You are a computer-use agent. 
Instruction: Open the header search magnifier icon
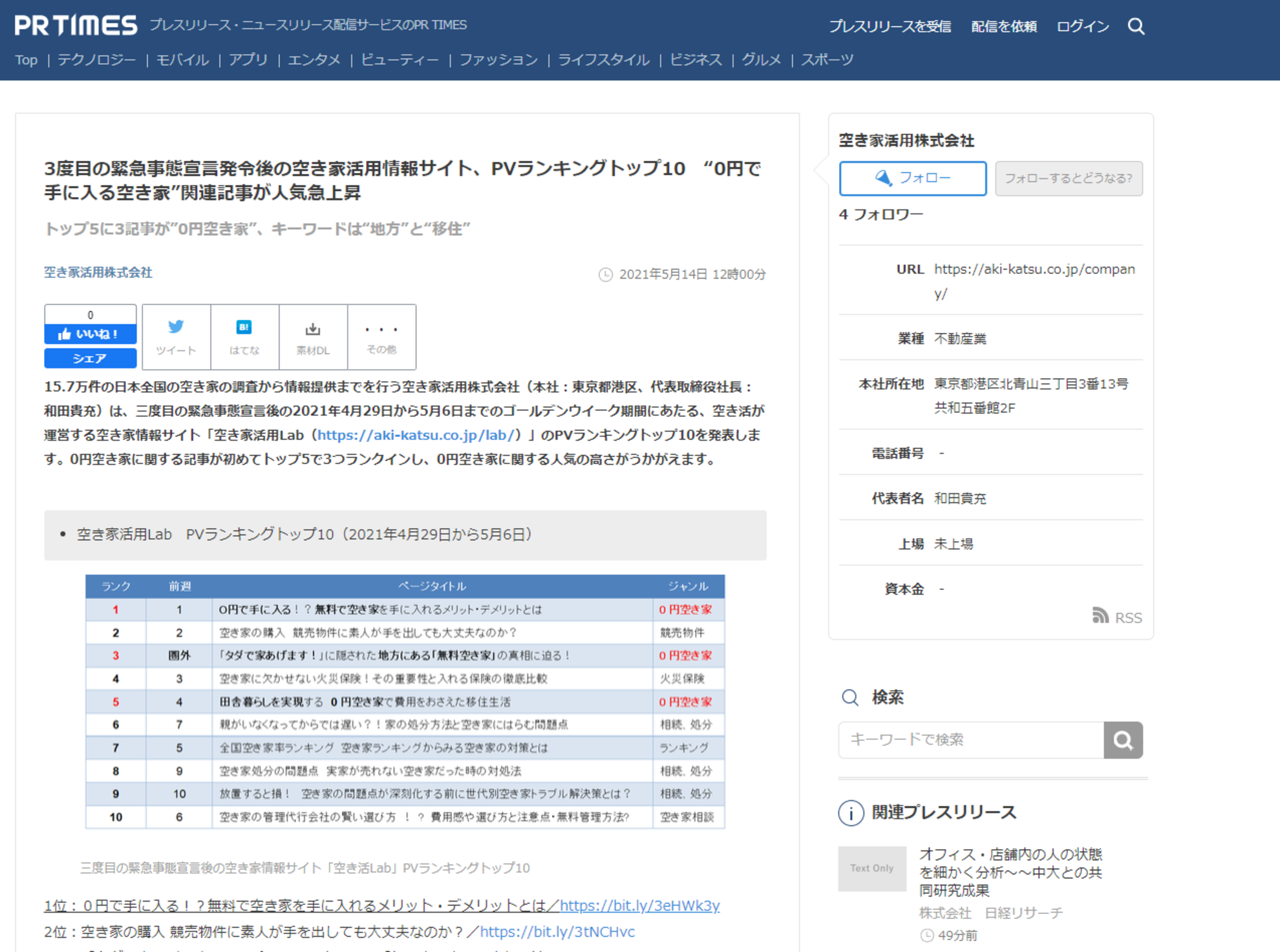pos(1136,26)
